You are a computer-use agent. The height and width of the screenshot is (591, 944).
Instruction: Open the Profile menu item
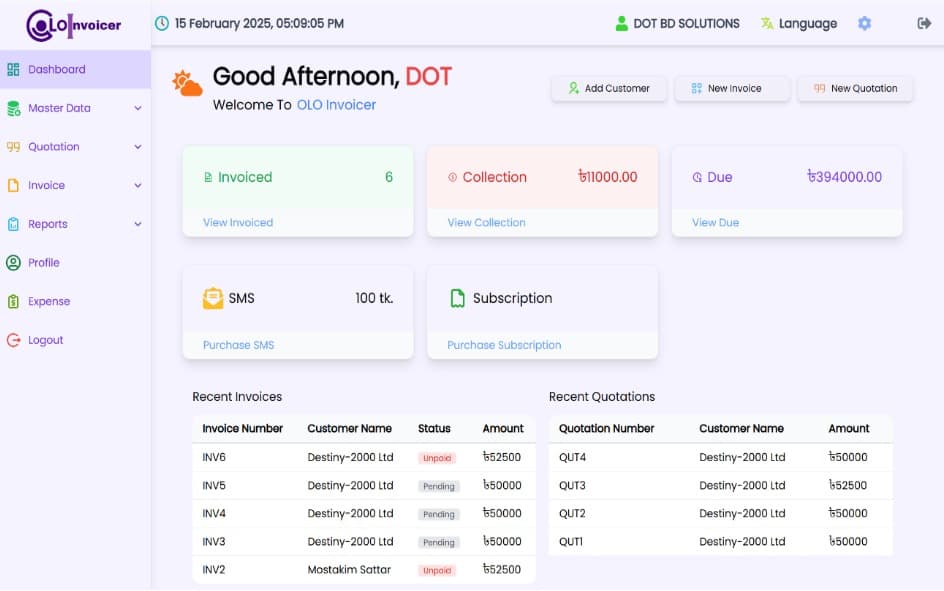coord(44,263)
